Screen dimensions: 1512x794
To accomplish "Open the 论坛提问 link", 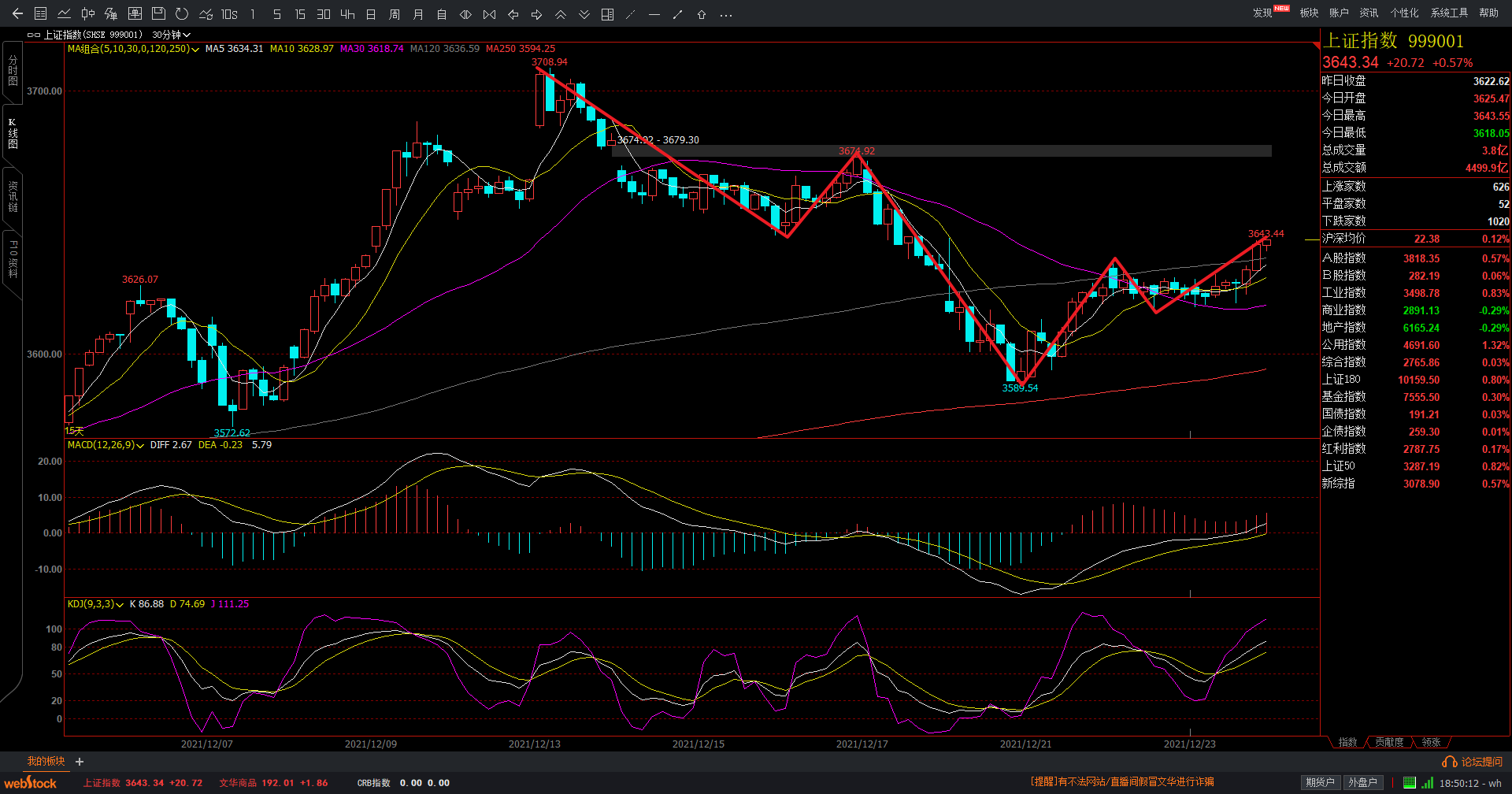I will click(x=1481, y=762).
